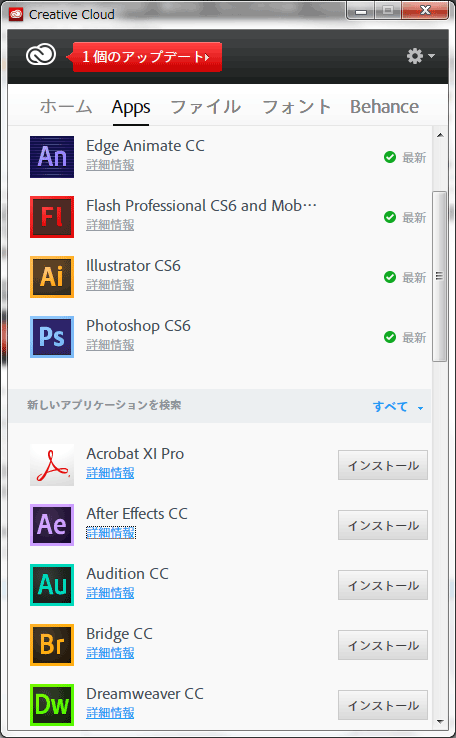The width and height of the screenshot is (456, 738).
Task: Click the Illustrator CS6 title text
Action: click(x=133, y=266)
